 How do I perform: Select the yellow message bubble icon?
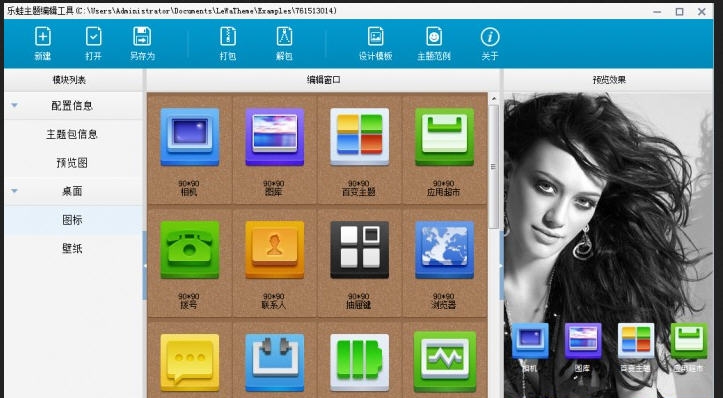pos(190,362)
